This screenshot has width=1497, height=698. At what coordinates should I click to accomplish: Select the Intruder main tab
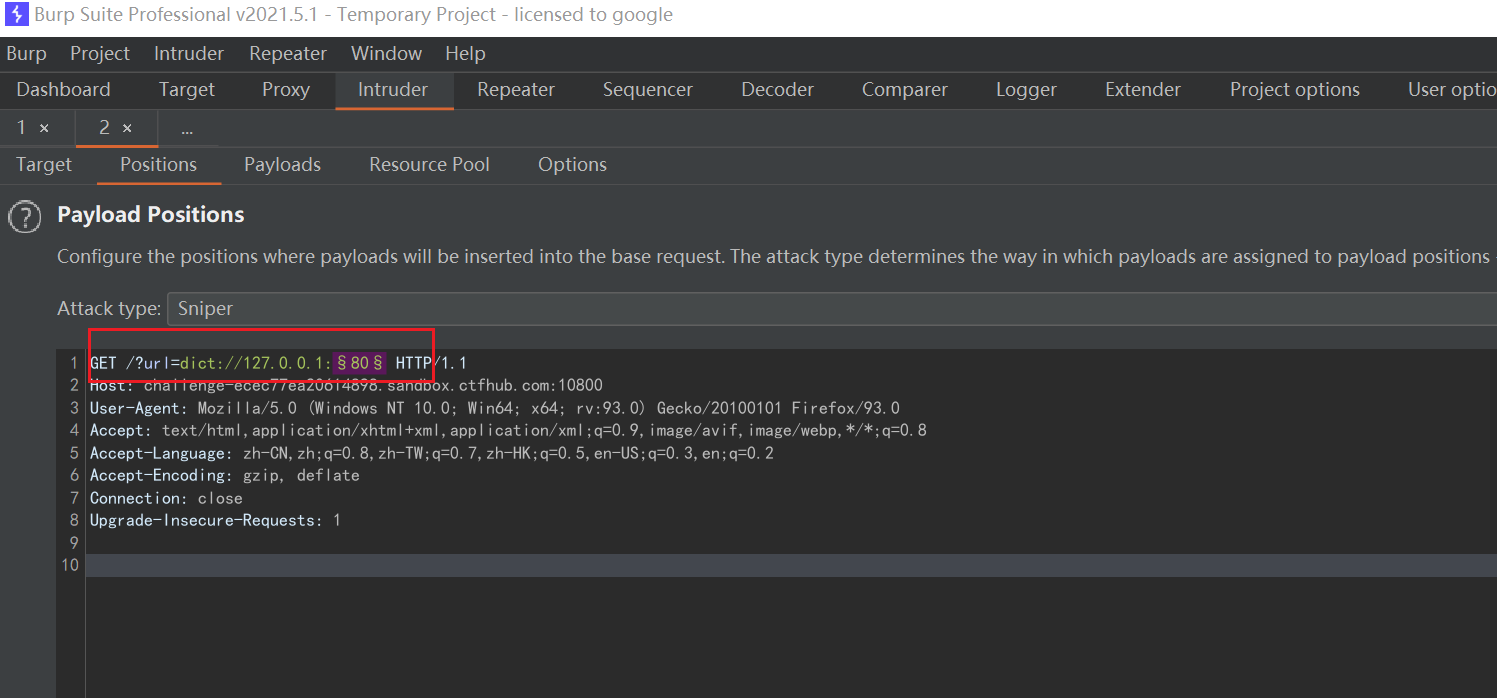pos(393,90)
